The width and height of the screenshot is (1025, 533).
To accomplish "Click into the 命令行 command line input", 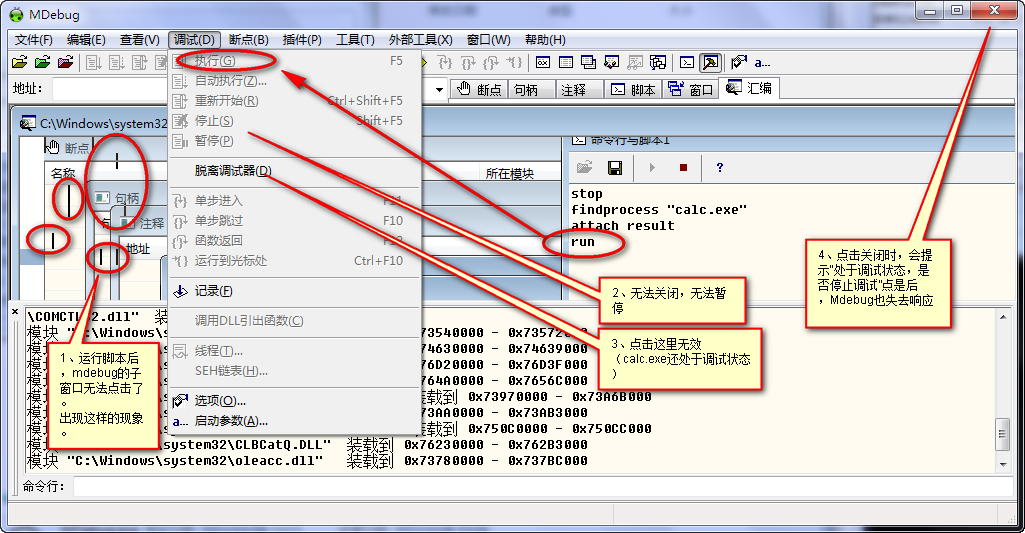I will [543, 487].
